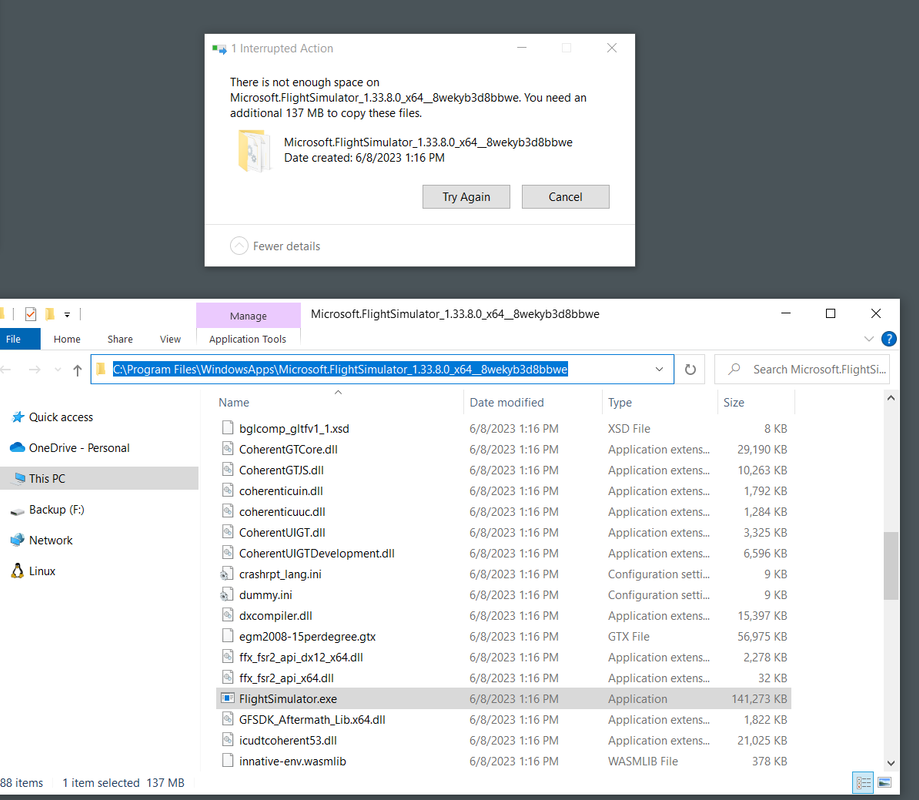This screenshot has width=919, height=800.
Task: Cancel the interrupted copy action
Action: click(566, 197)
